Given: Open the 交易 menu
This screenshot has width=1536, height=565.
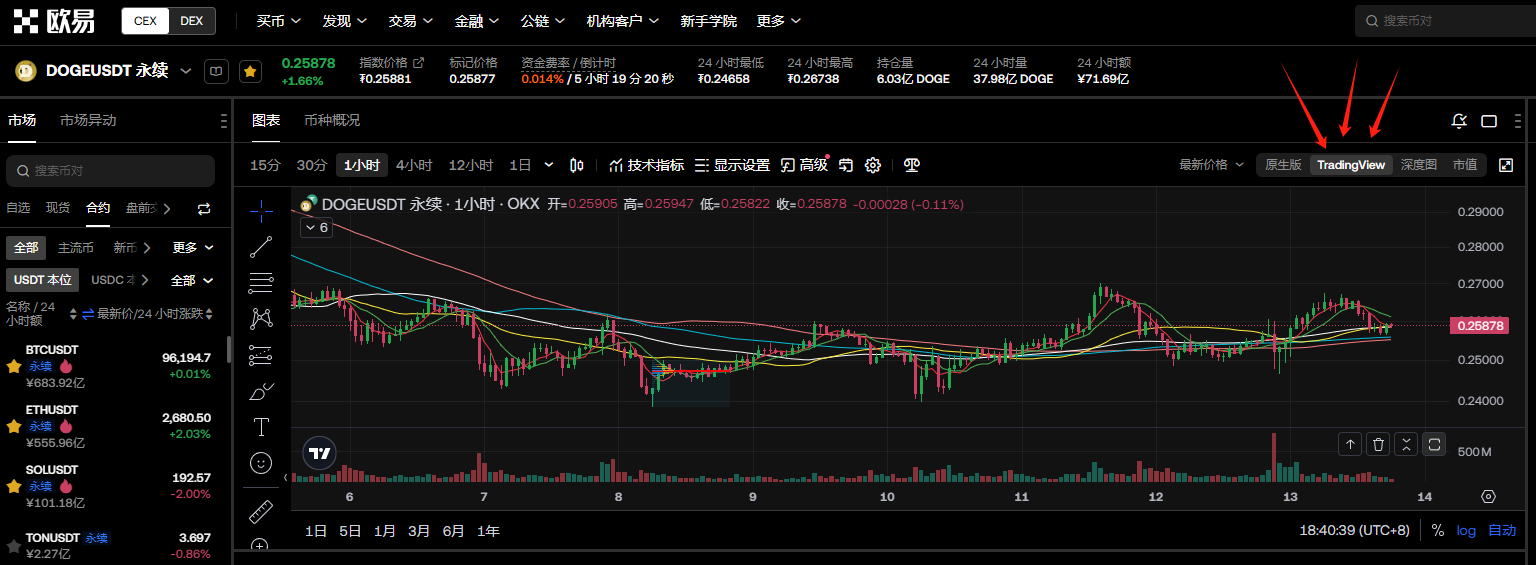Looking at the screenshot, I should click(410, 21).
